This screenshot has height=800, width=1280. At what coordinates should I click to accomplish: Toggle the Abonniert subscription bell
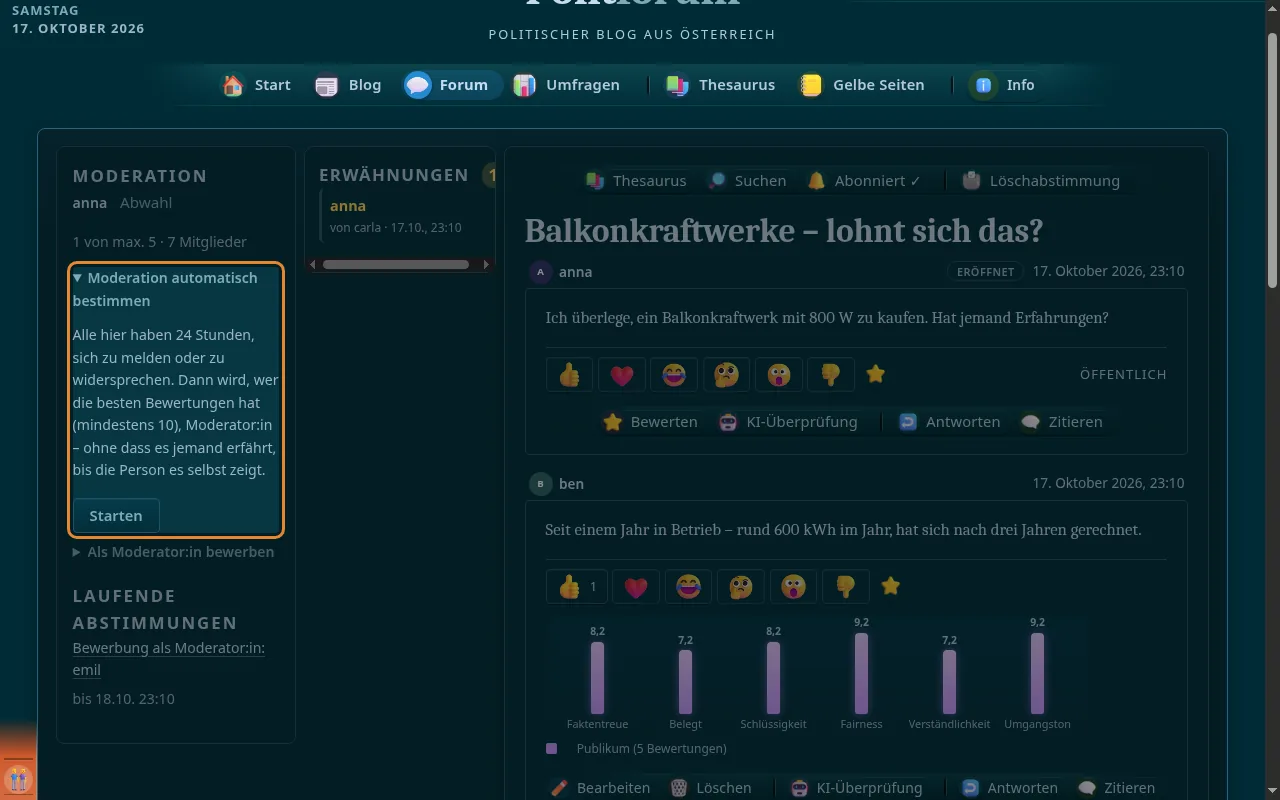(864, 181)
